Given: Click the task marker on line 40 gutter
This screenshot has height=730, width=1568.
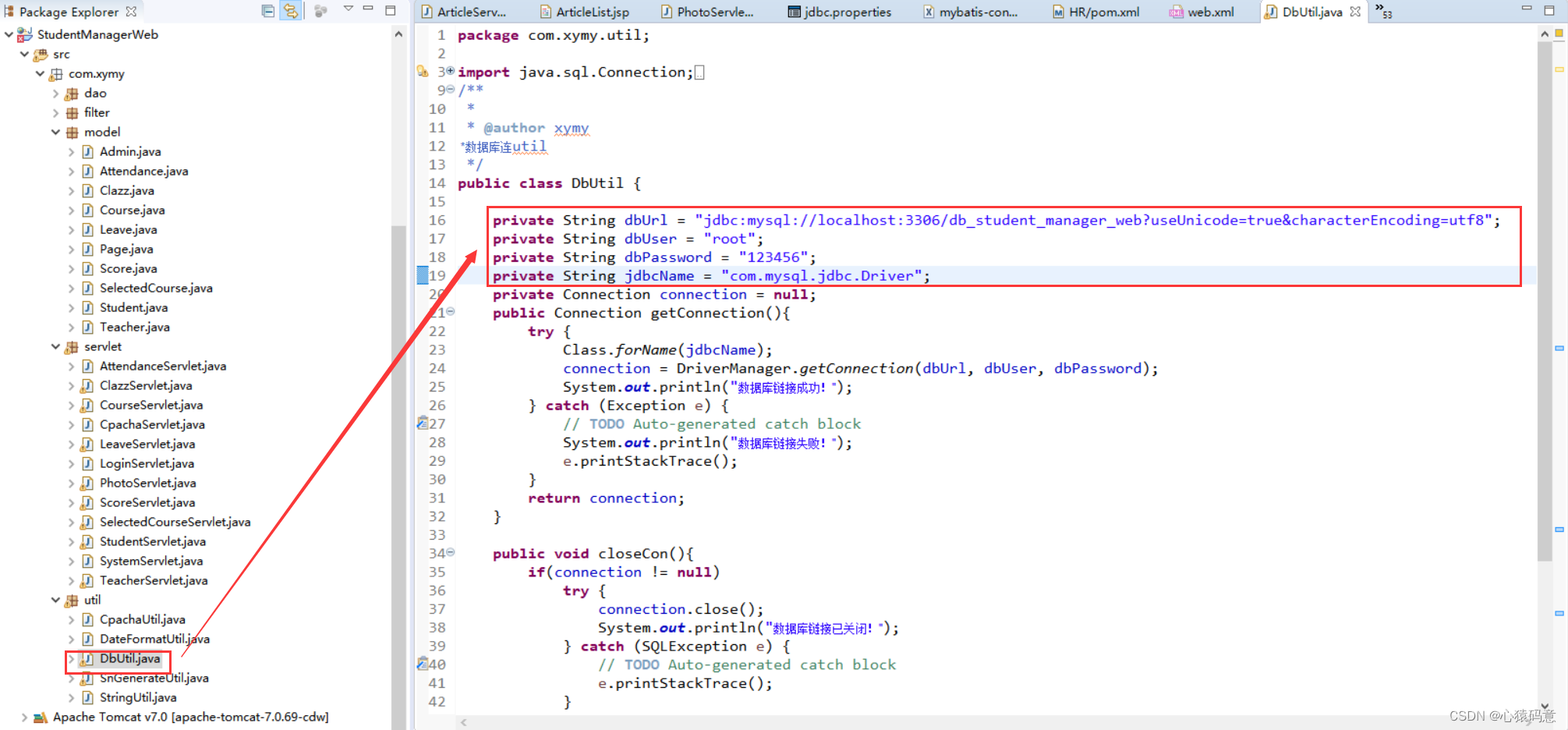Looking at the screenshot, I should [423, 664].
